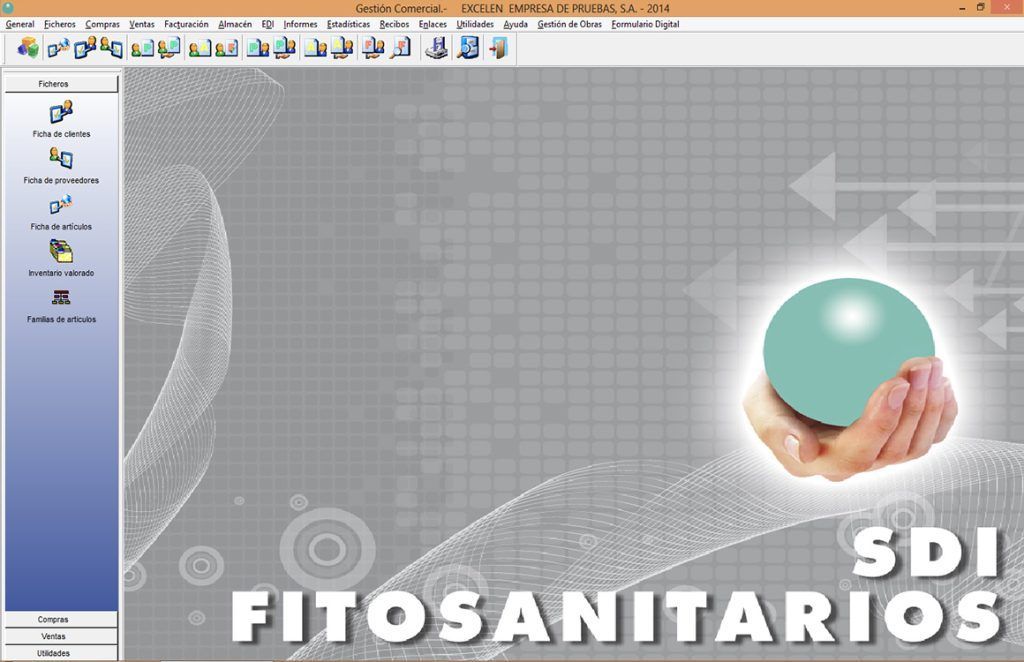Expand the Utilidades section at the bottom

click(60, 653)
